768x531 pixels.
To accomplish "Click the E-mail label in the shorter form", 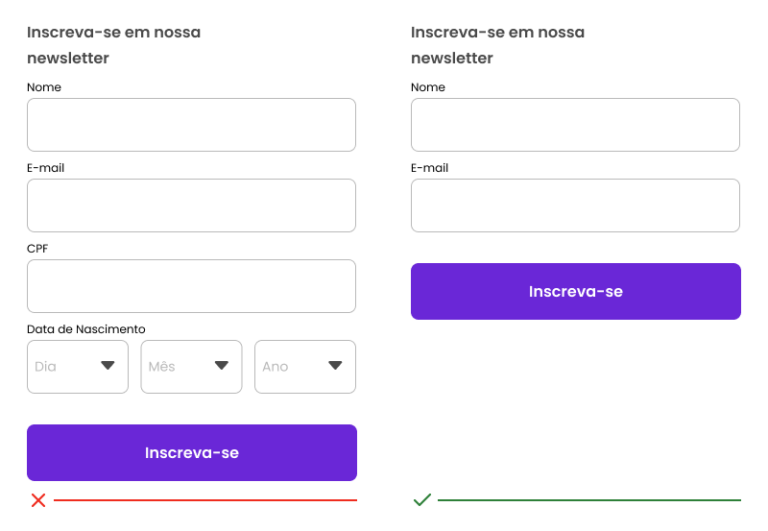I will tap(429, 168).
